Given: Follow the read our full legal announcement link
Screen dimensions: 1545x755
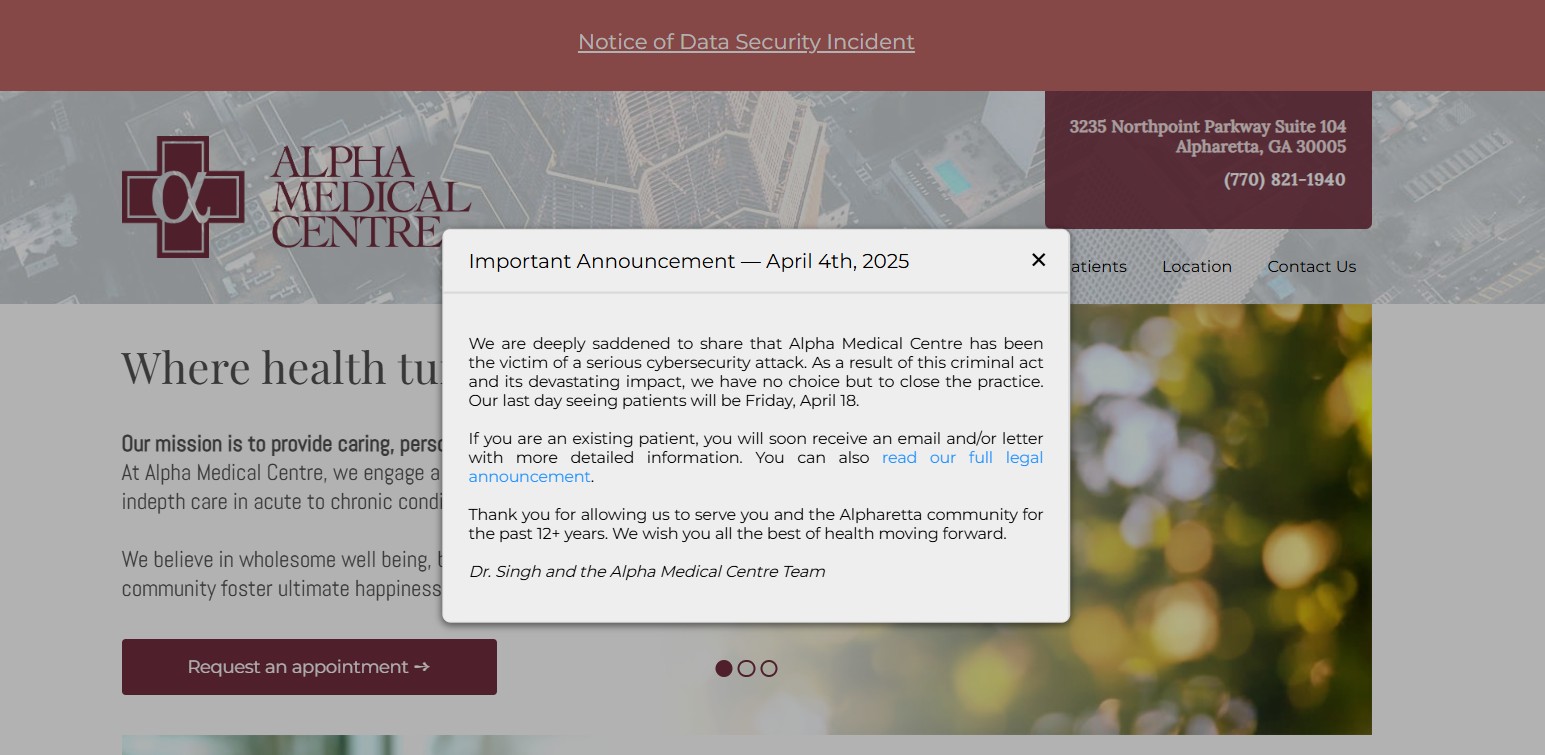Looking at the screenshot, I should (756, 467).
